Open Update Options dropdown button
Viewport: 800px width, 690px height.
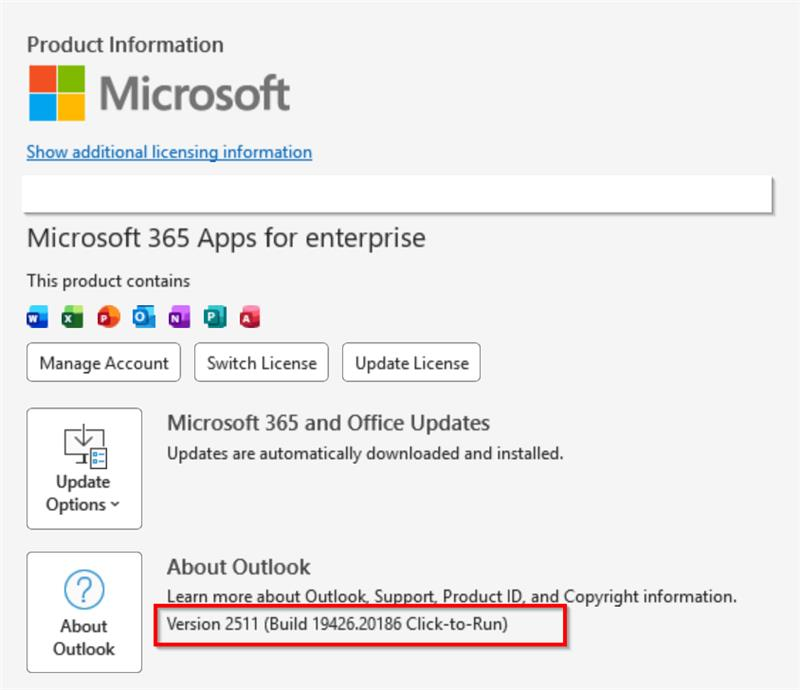click(84, 469)
